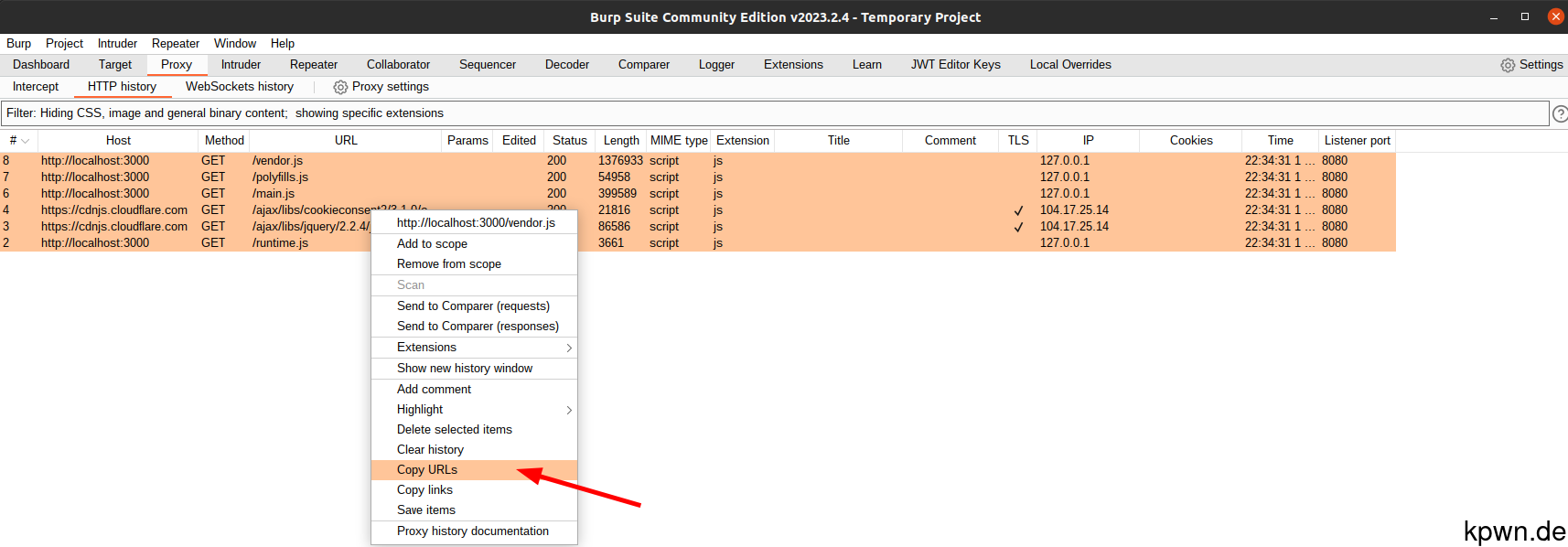The height and width of the screenshot is (547, 1568).
Task: Open the Burp menu
Action: 18,43
